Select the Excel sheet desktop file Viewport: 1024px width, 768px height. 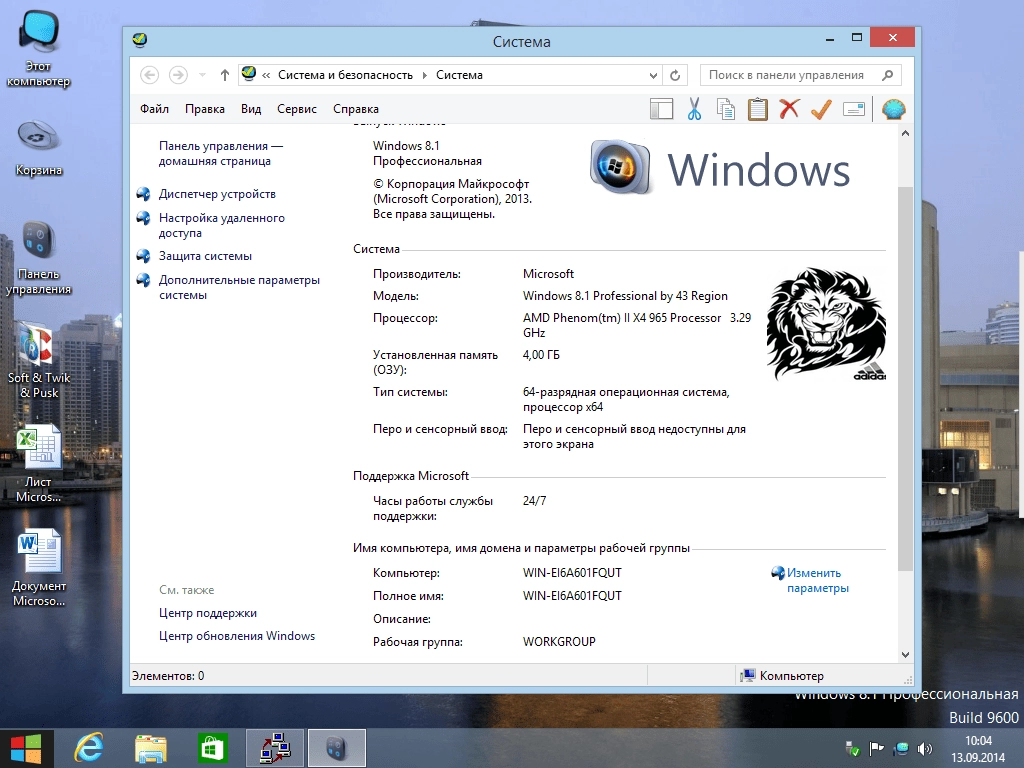point(39,464)
